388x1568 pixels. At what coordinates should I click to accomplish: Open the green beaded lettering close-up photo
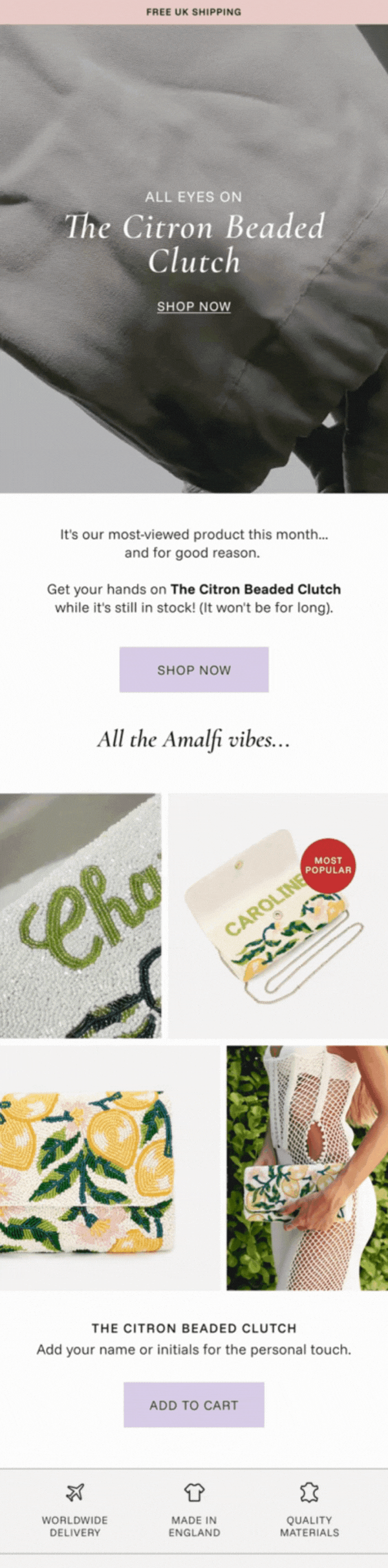pos(81,916)
